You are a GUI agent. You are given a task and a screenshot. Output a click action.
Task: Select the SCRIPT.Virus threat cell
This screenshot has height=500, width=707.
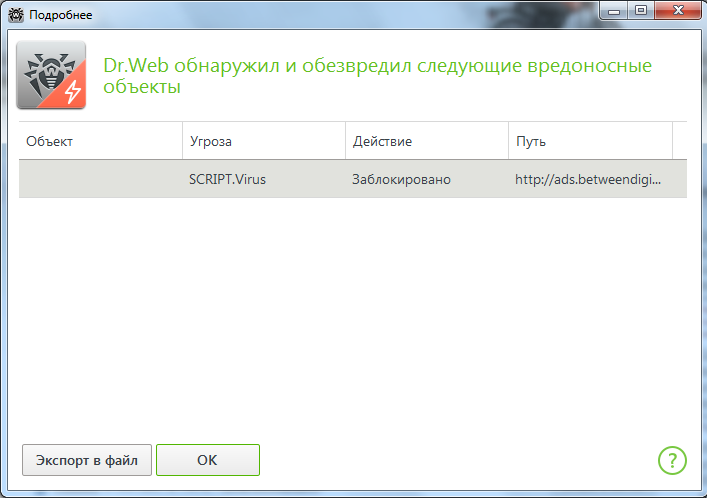264,179
